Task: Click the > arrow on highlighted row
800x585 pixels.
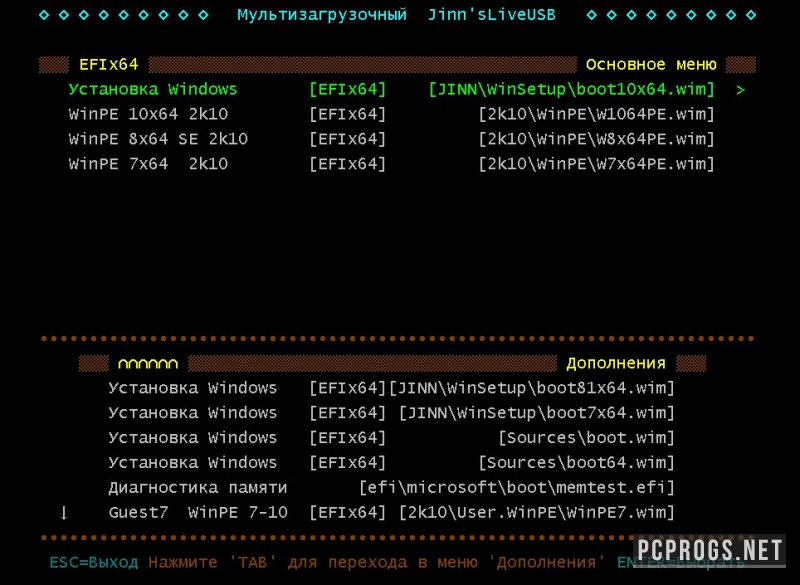Action: [x=740, y=90]
